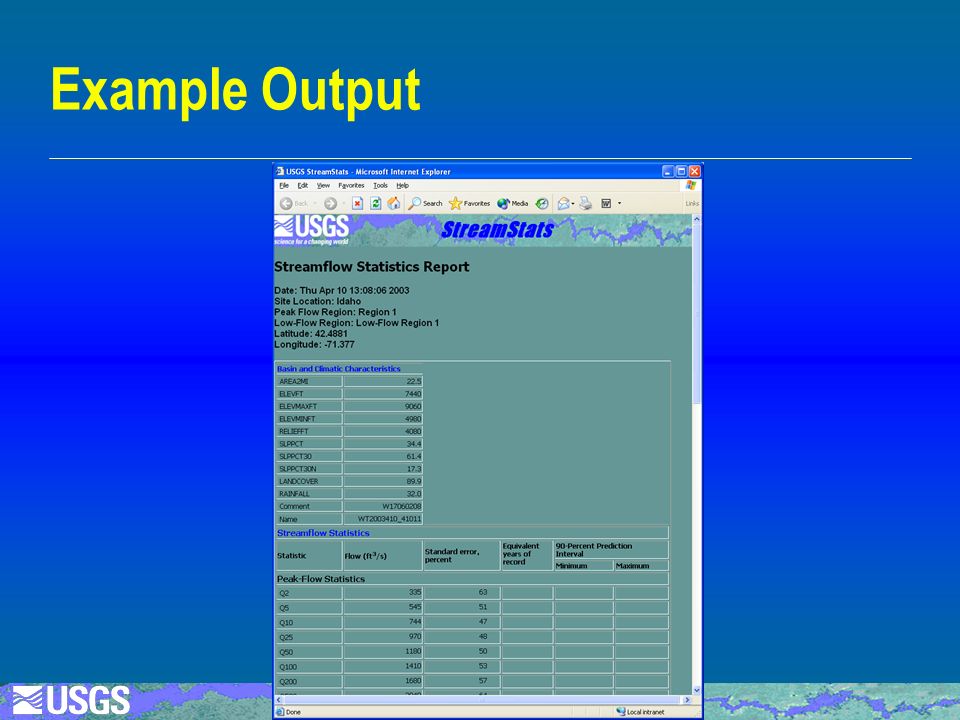The image size is (960, 720).
Task: Select the Name value WT2003410_41011
Action: tap(390, 519)
